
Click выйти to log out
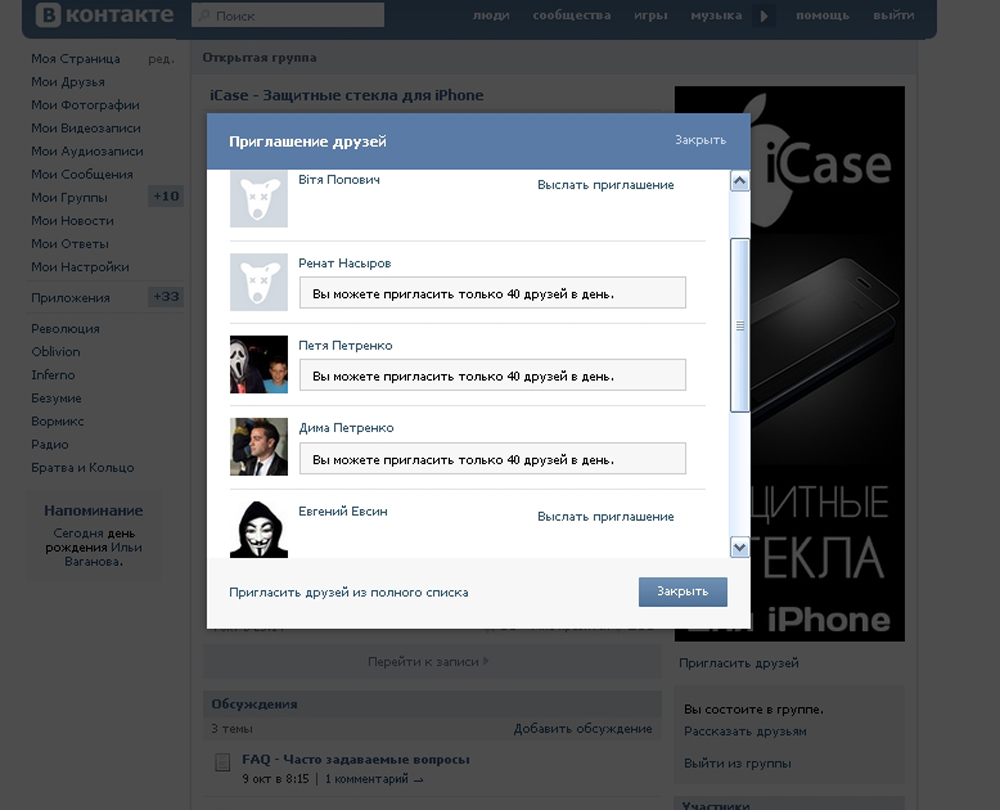893,15
